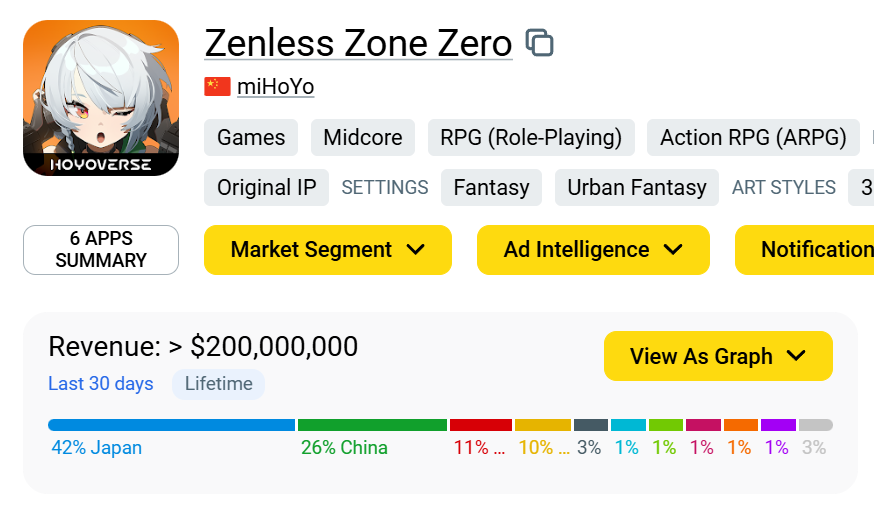Click the Action RPG (ARPG) tag

[753, 137]
